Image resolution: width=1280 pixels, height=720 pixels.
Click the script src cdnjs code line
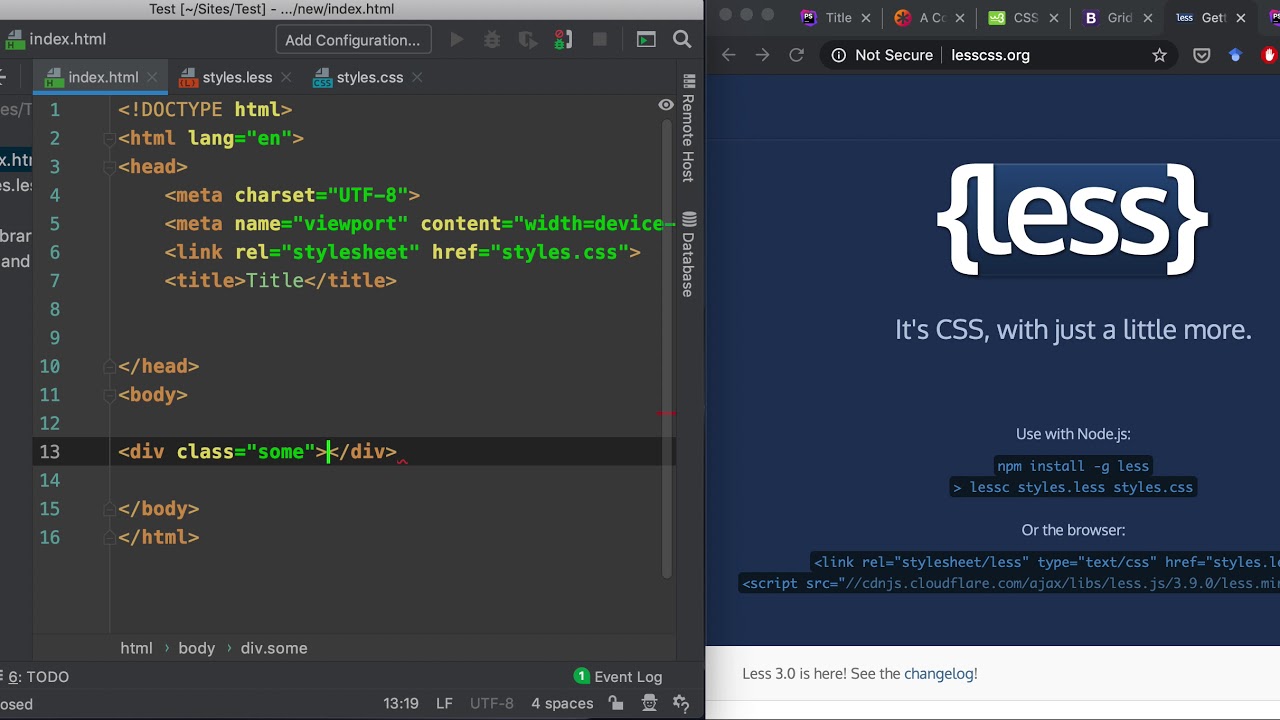click(x=1011, y=584)
